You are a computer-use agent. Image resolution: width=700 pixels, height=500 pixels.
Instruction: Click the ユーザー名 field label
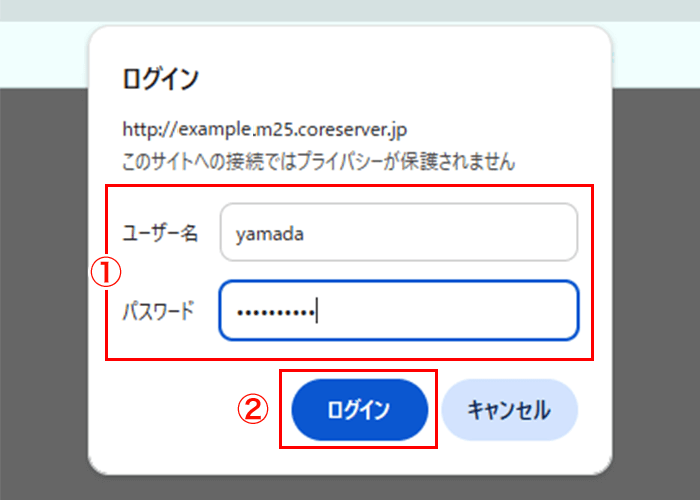(x=159, y=234)
